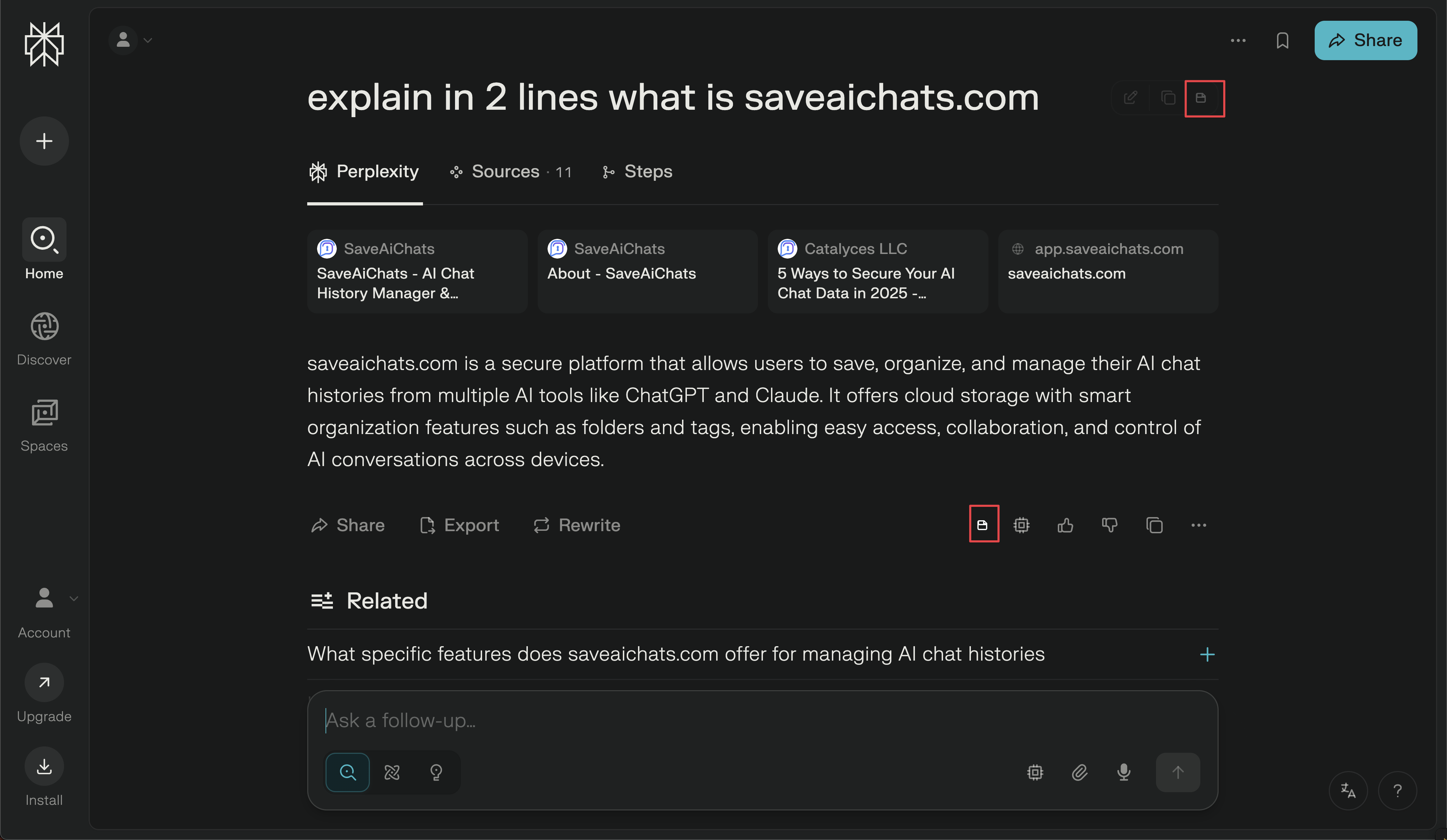
Task: Click the Ask a follow-up input field
Action: (763, 720)
